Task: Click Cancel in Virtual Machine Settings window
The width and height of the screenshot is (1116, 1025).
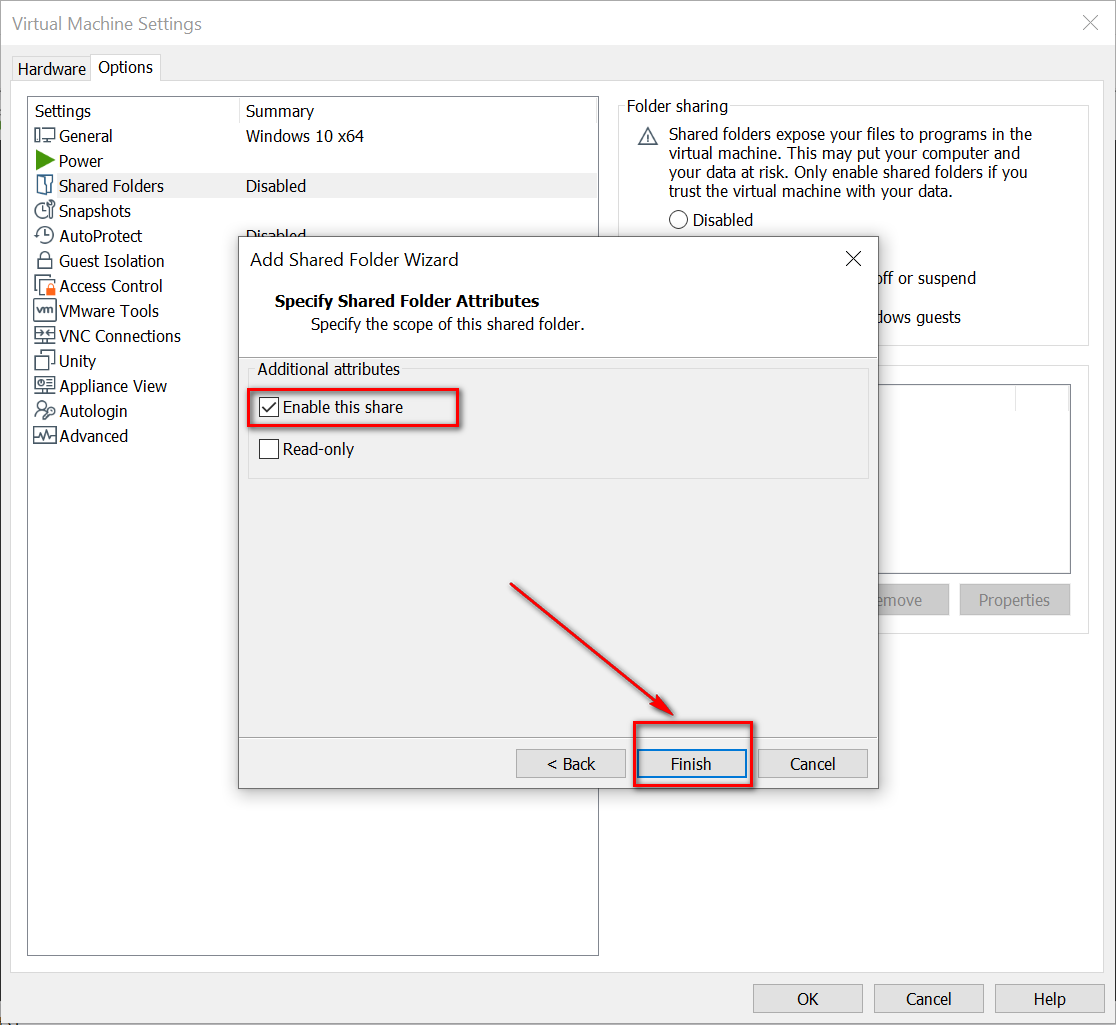Action: (929, 999)
